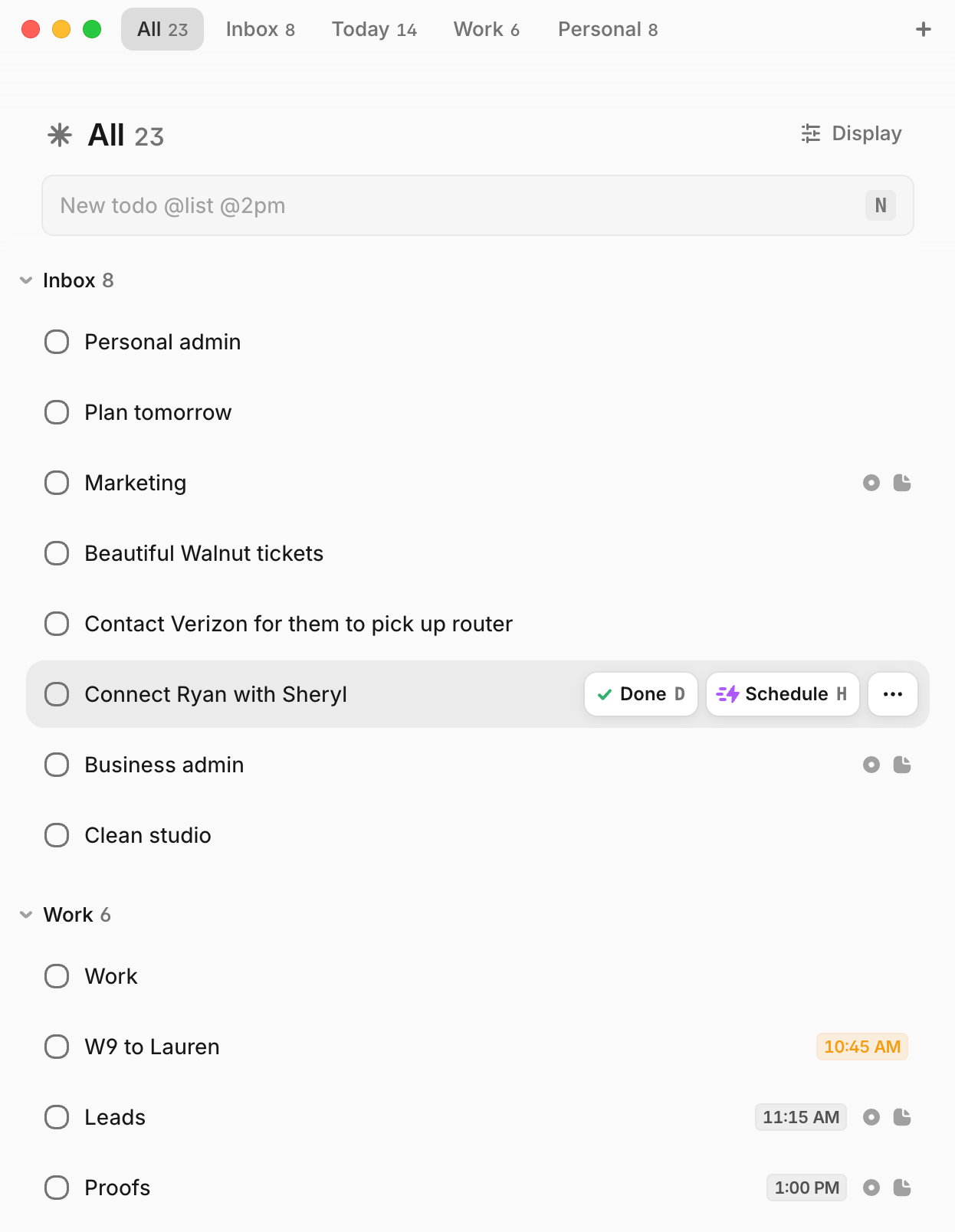Click the note icon on Marketing row
Viewport: 955px width, 1232px height.
coord(902,483)
